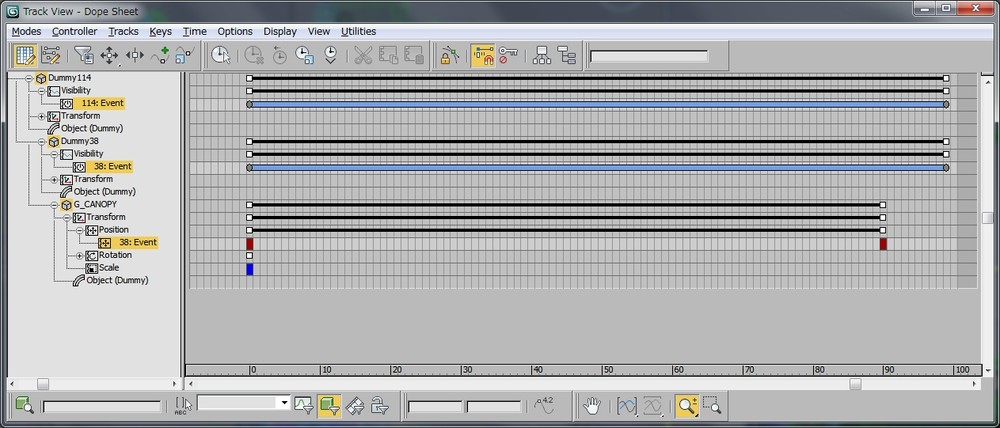Select the 38: Event track under Dummy38 Visibility
The image size is (1000, 428).
pyautogui.click(x=112, y=166)
